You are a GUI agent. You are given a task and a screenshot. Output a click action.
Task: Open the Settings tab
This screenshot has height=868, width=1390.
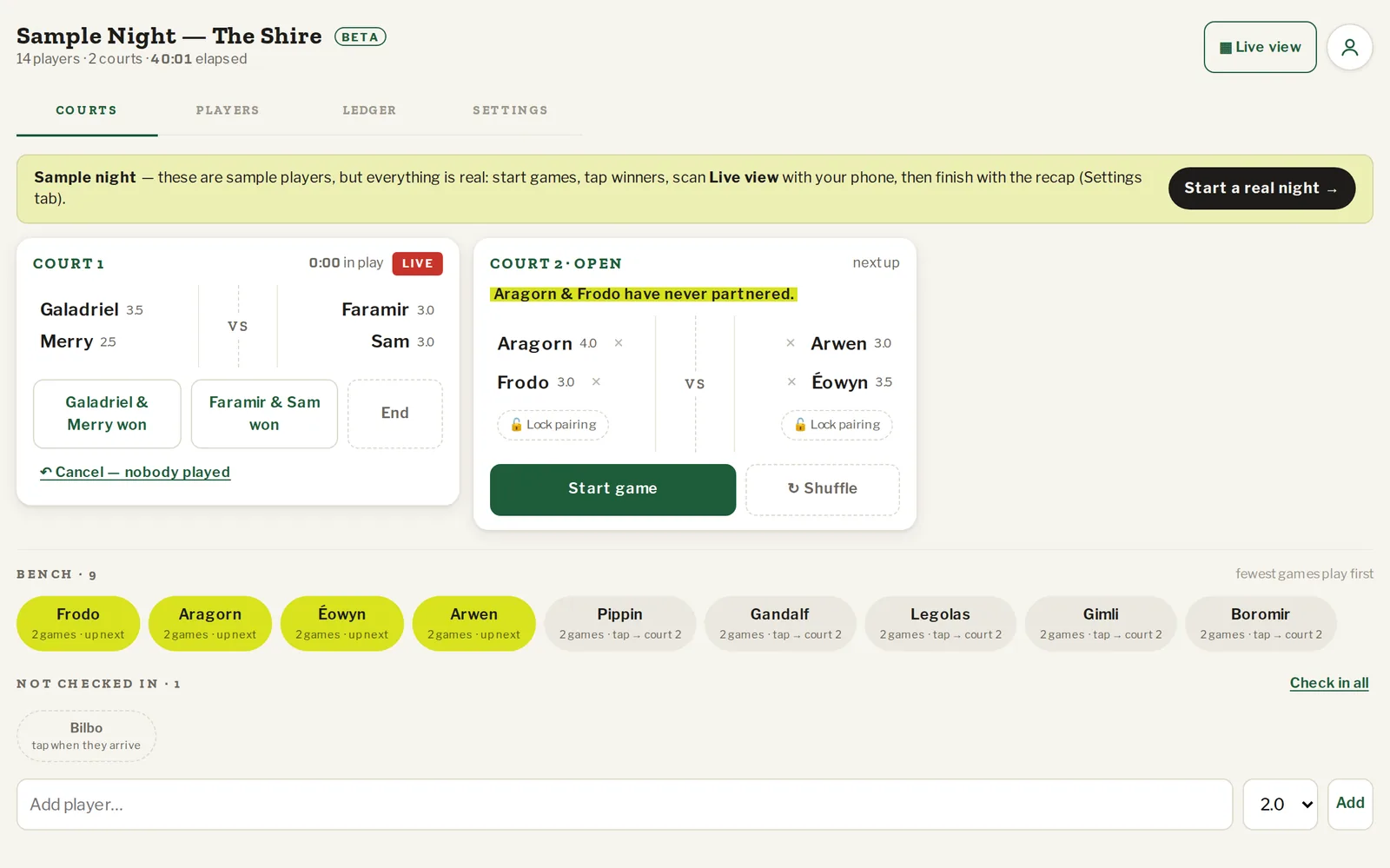(x=510, y=110)
